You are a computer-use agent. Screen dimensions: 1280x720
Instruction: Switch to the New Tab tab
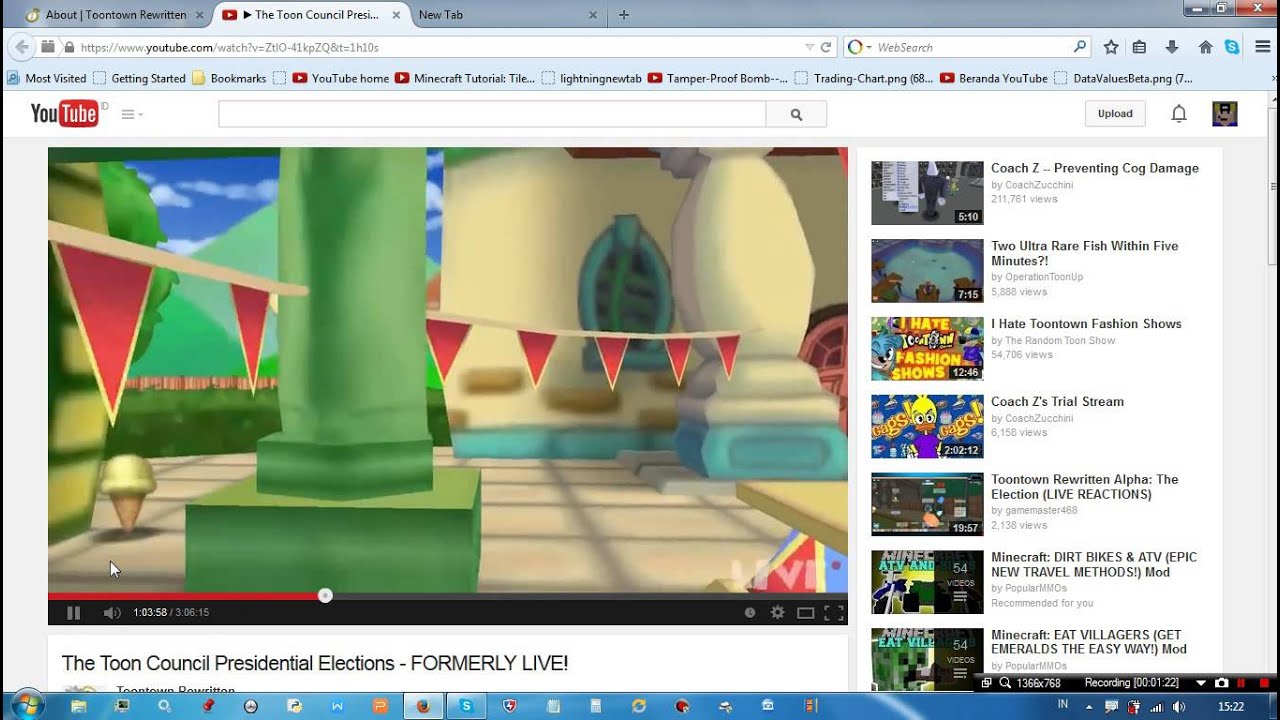[508, 15]
